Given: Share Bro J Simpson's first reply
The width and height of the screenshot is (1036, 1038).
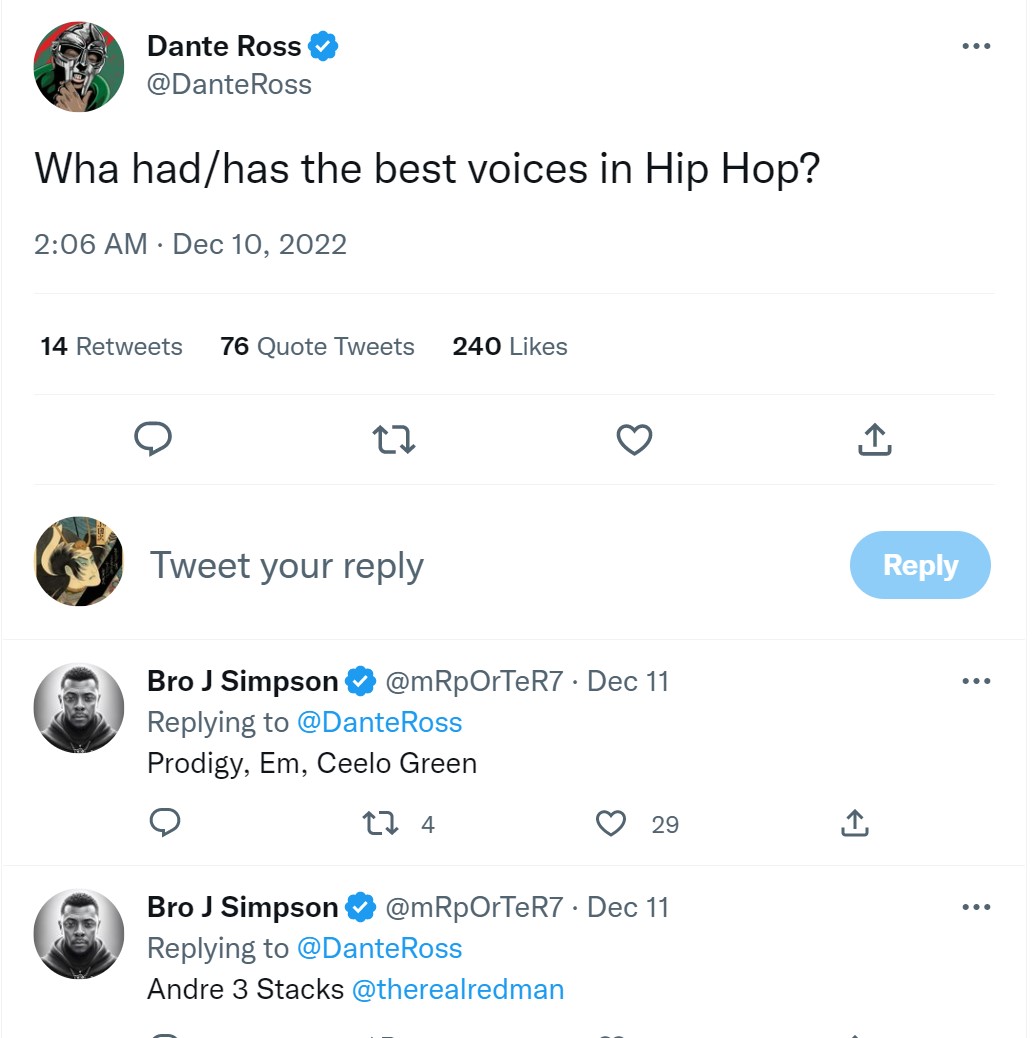Looking at the screenshot, I should 854,824.
